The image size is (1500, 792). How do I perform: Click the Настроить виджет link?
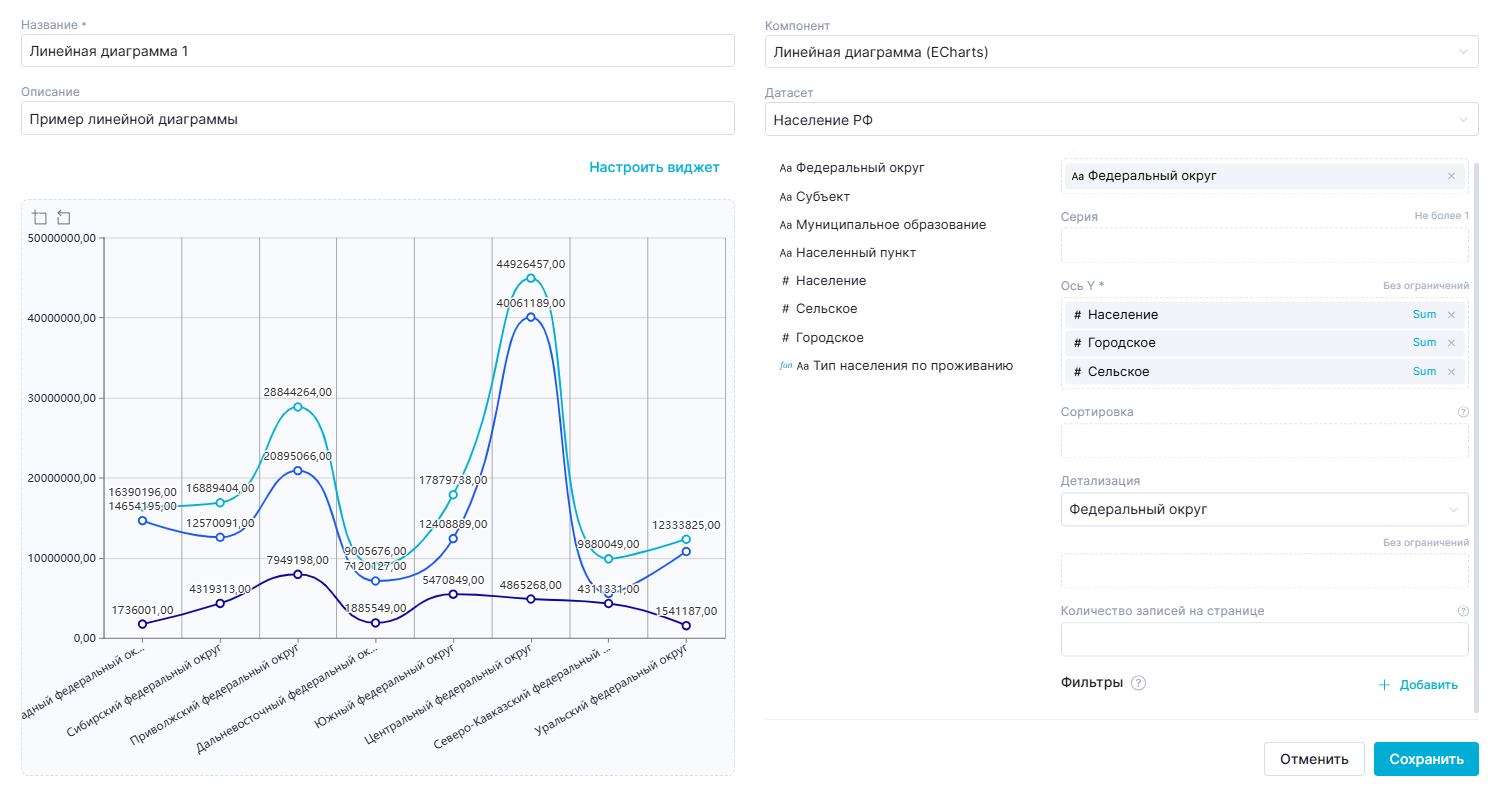[654, 167]
